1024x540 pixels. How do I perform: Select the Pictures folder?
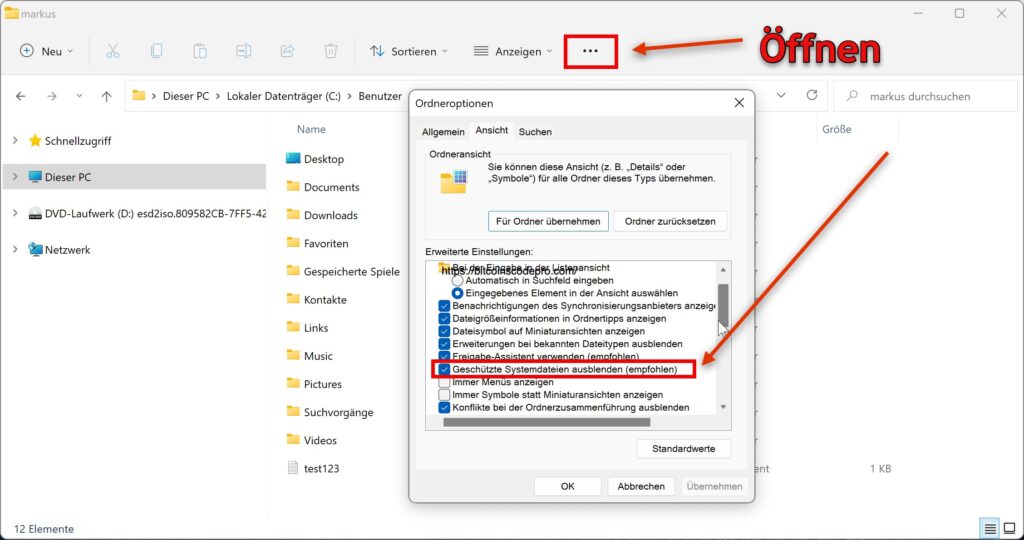[314, 384]
